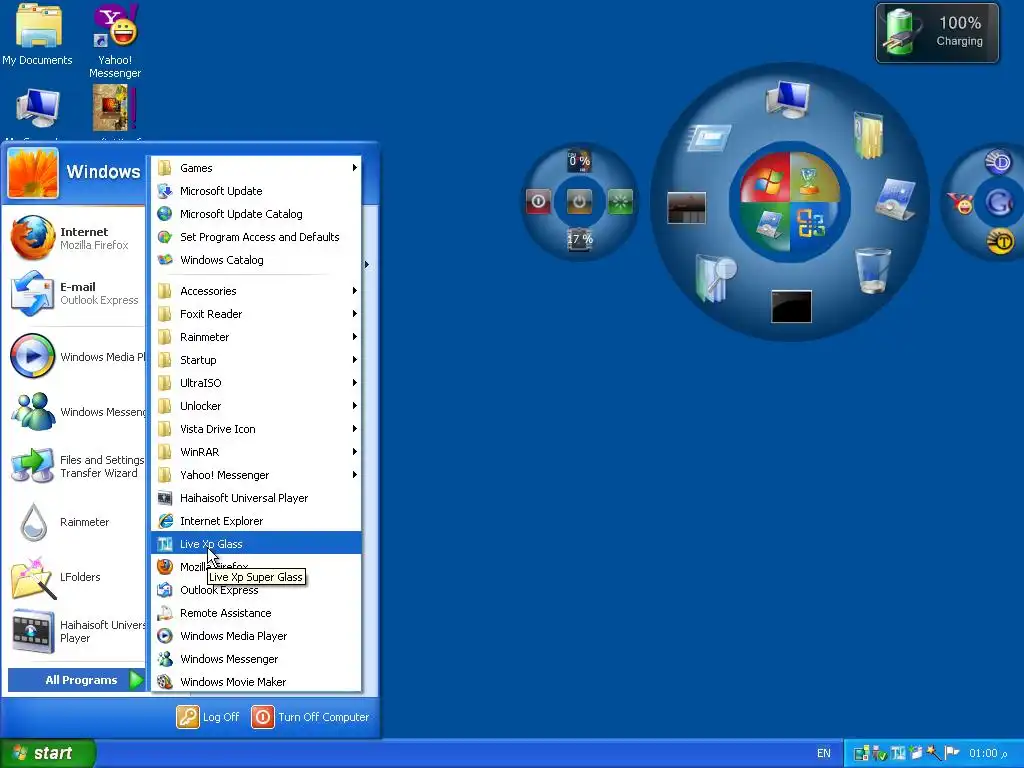Click the orange power button in small dock

click(x=579, y=201)
